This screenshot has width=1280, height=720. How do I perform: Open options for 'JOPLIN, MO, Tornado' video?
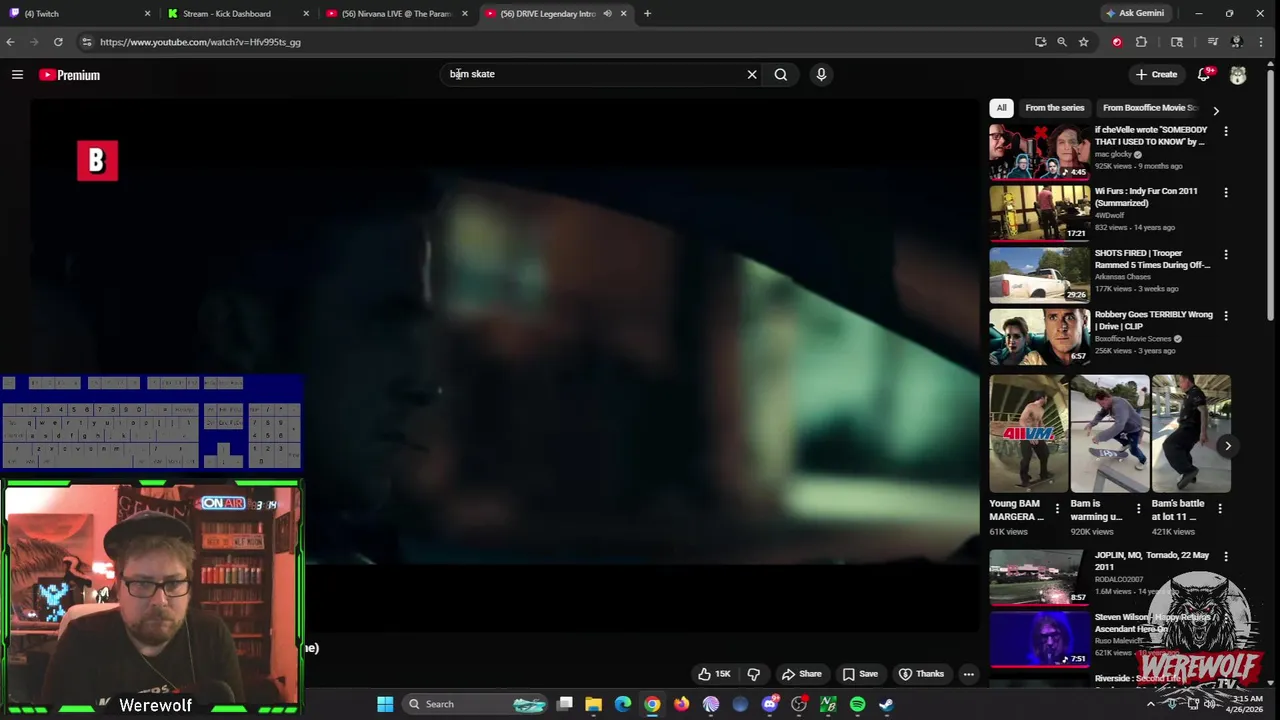[x=1226, y=557]
